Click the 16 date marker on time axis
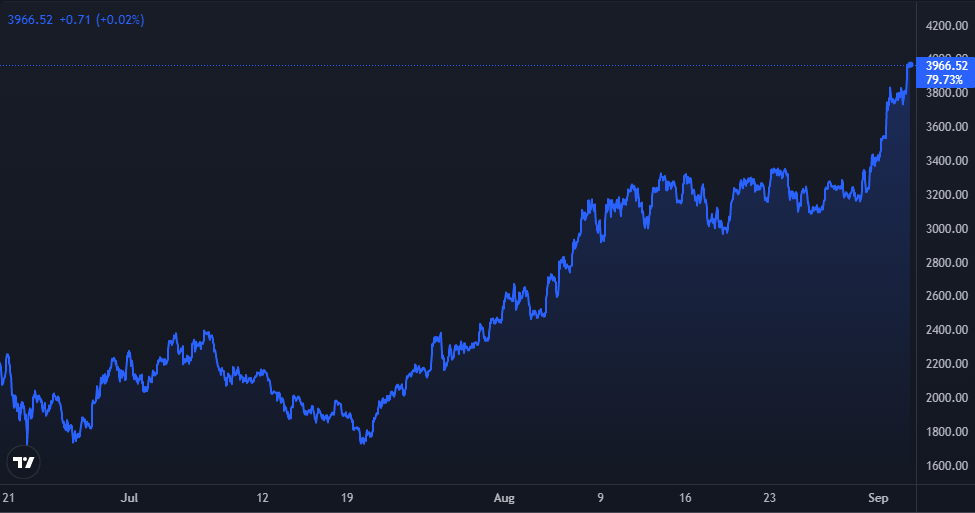Screen dimensions: 975x513 pyautogui.click(x=686, y=496)
